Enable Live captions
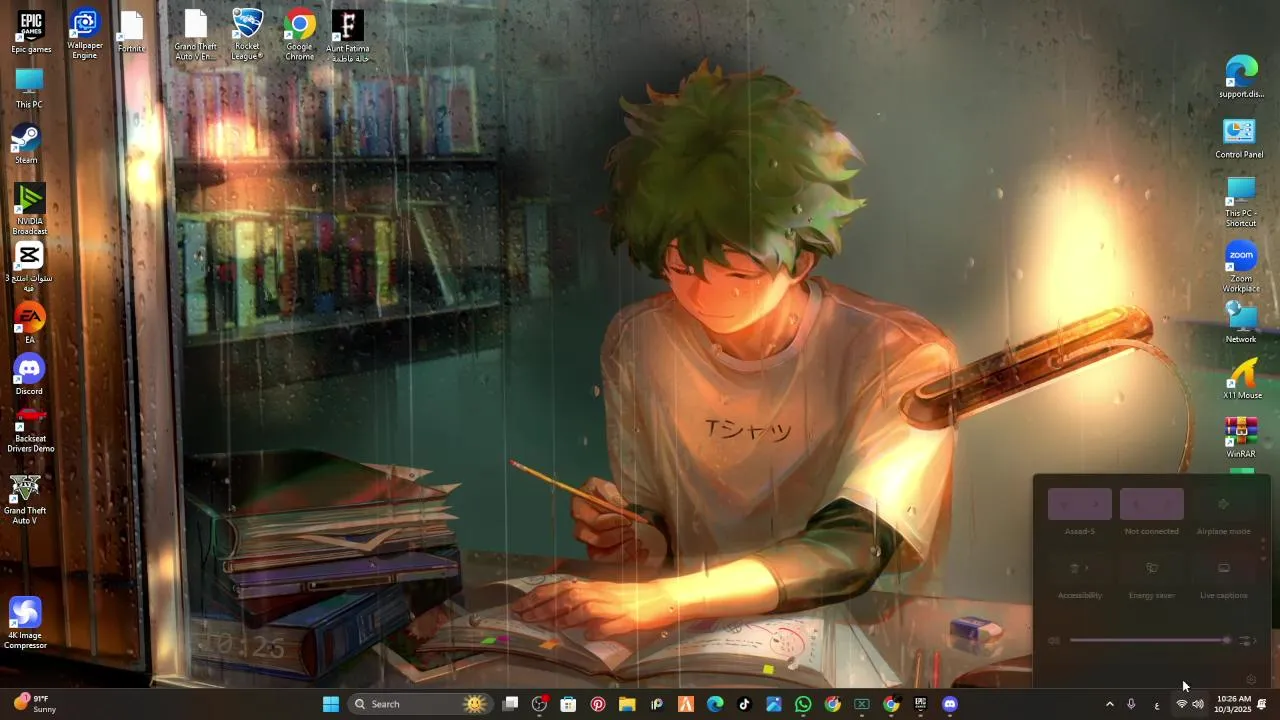The height and width of the screenshot is (720, 1280). [1223, 568]
